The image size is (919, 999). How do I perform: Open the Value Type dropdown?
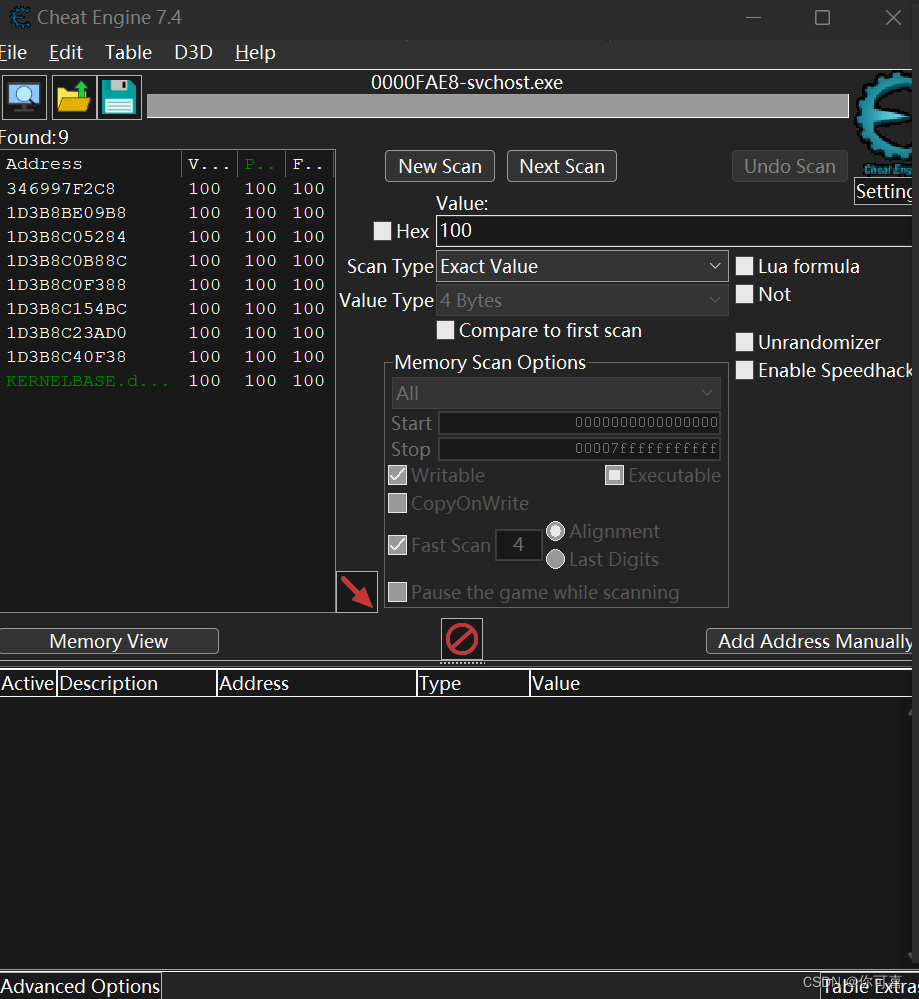tap(582, 300)
